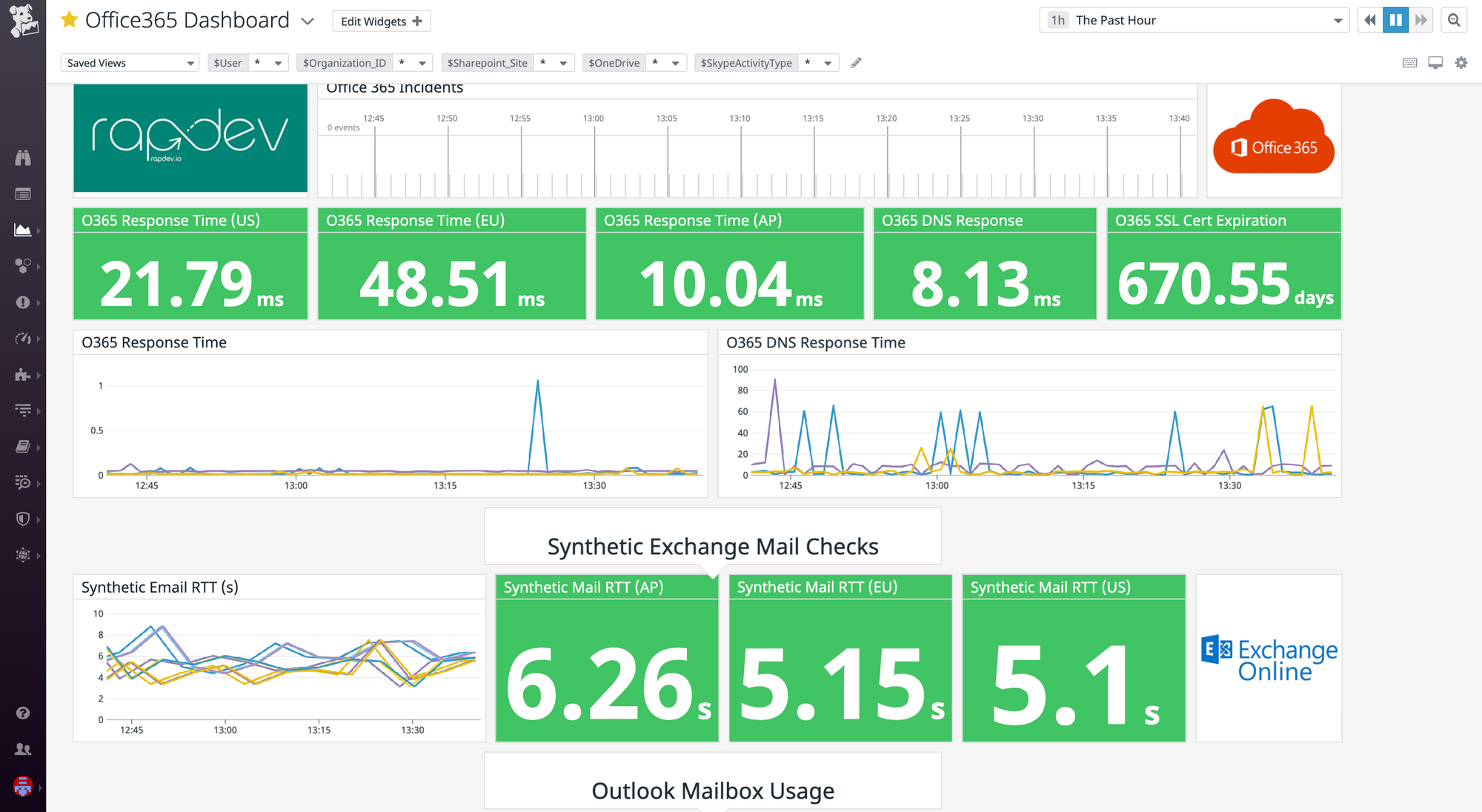Click the O365 SSL Cert Expiration title

(1200, 221)
